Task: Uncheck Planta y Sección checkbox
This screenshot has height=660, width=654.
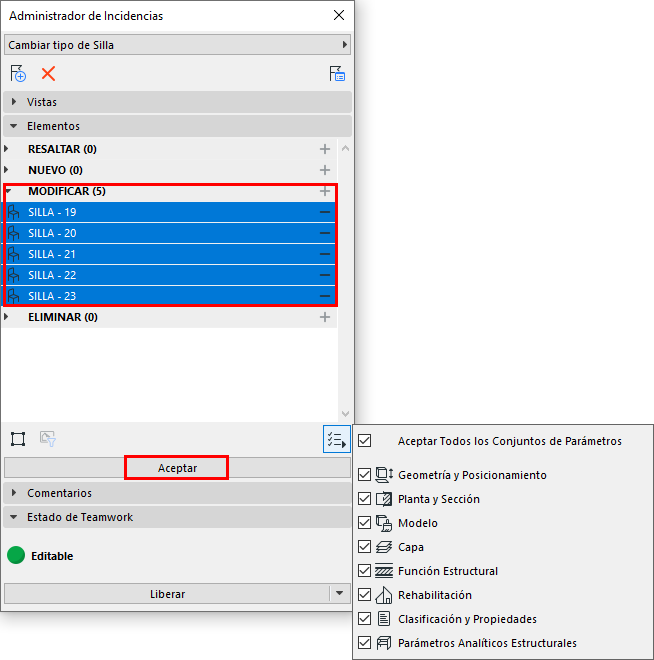Action: (364, 499)
